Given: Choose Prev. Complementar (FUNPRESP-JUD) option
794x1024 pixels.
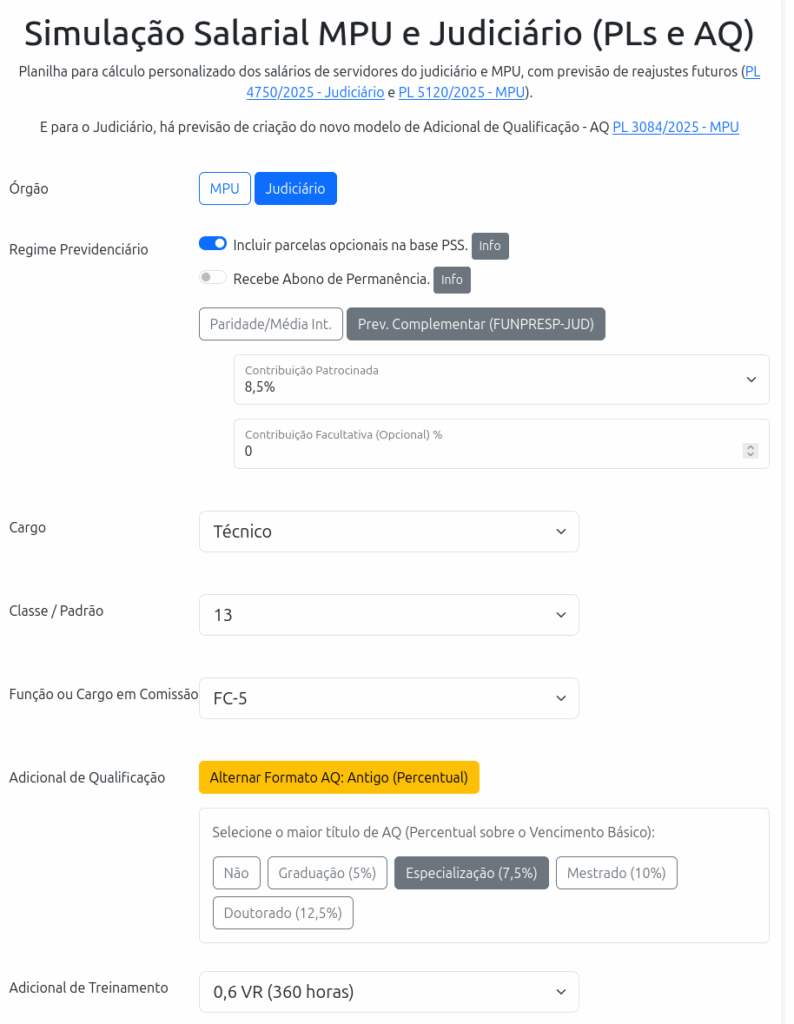Looking at the screenshot, I should coord(475,324).
